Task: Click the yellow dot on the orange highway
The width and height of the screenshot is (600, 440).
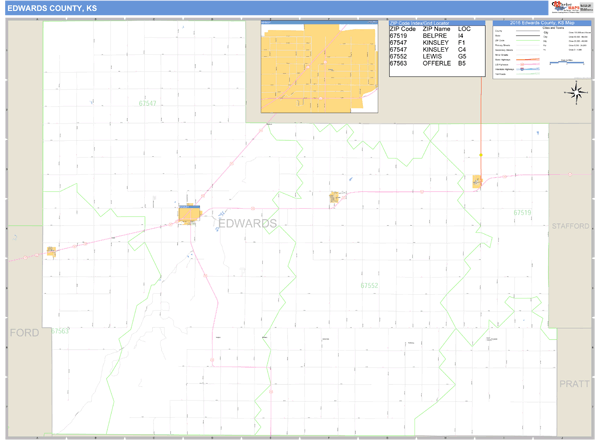Action: click(481, 155)
